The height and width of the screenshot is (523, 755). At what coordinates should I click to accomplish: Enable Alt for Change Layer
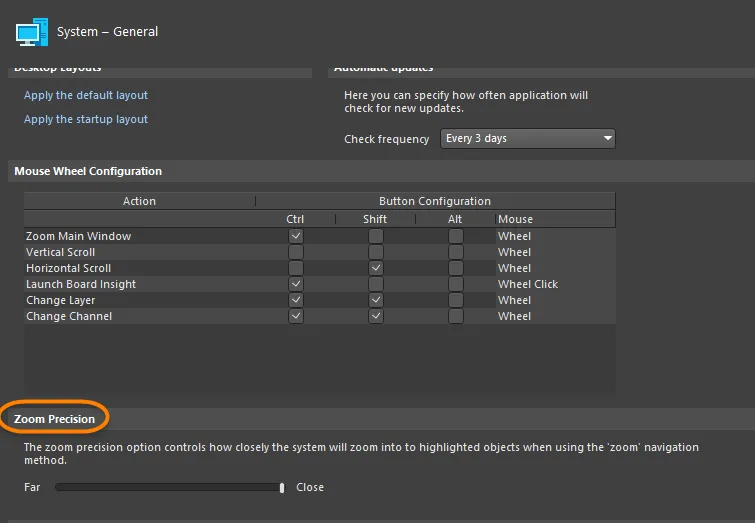[455, 300]
